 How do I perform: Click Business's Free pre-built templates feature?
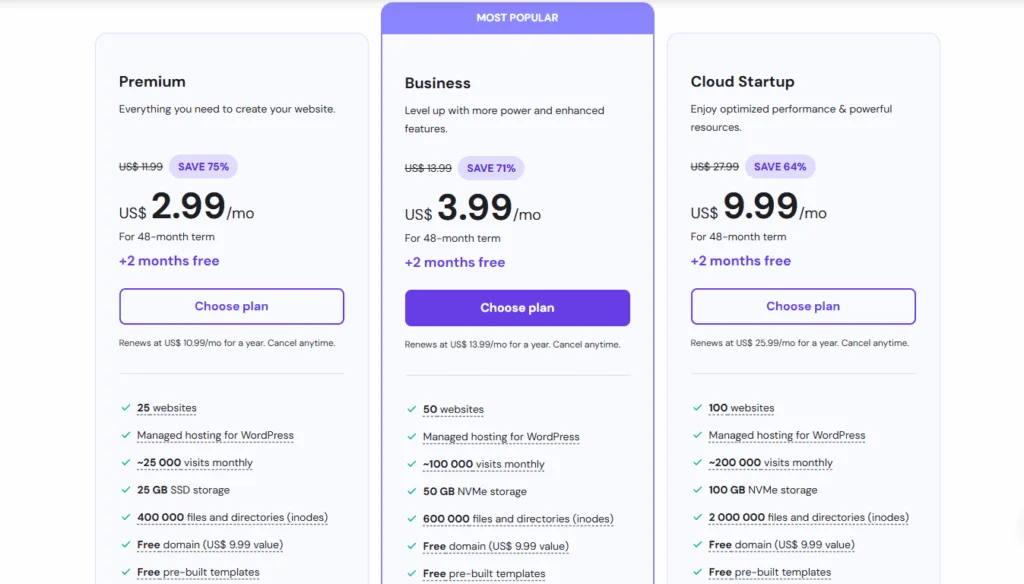(484, 574)
